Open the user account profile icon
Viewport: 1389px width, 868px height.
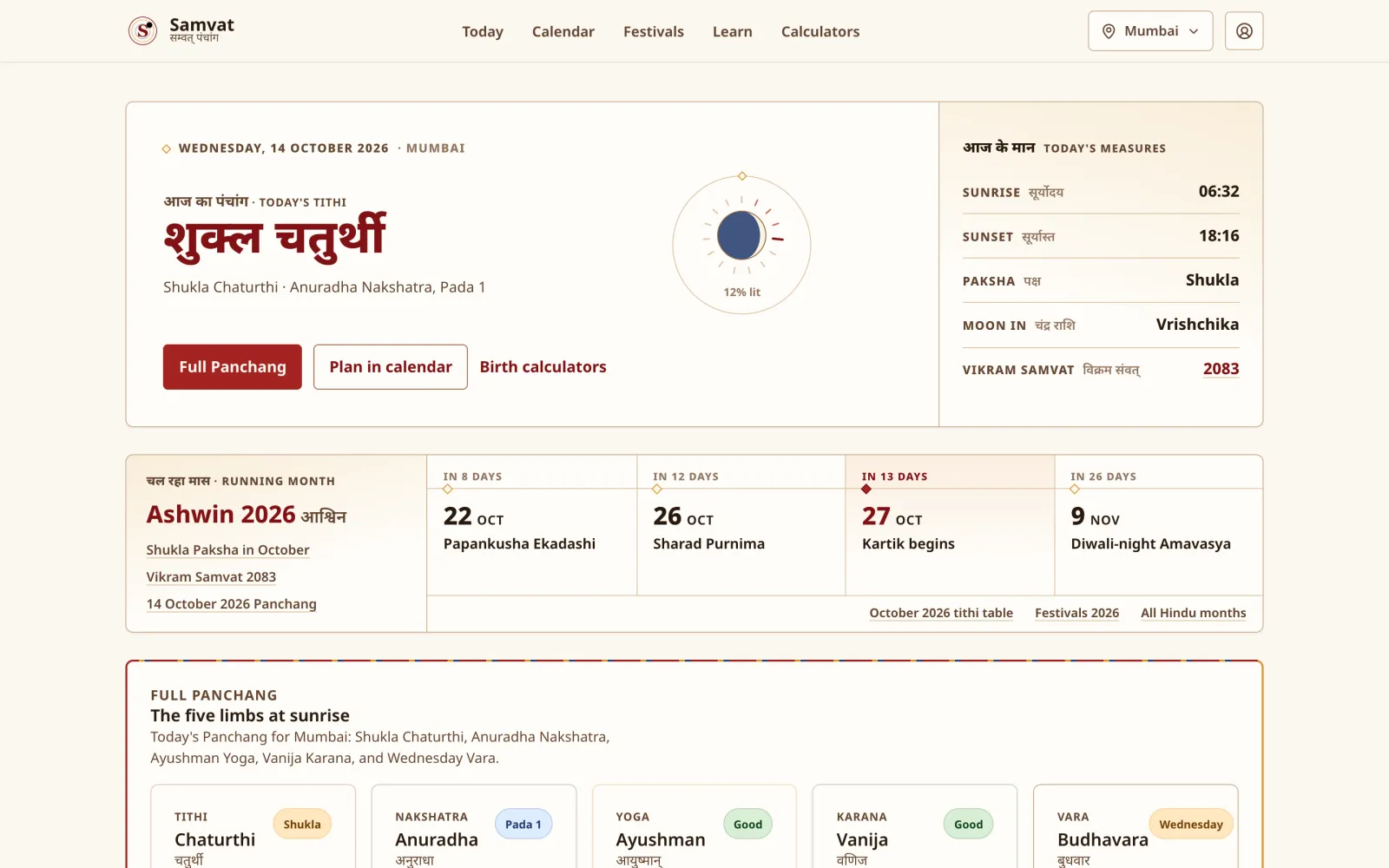pos(1244,31)
